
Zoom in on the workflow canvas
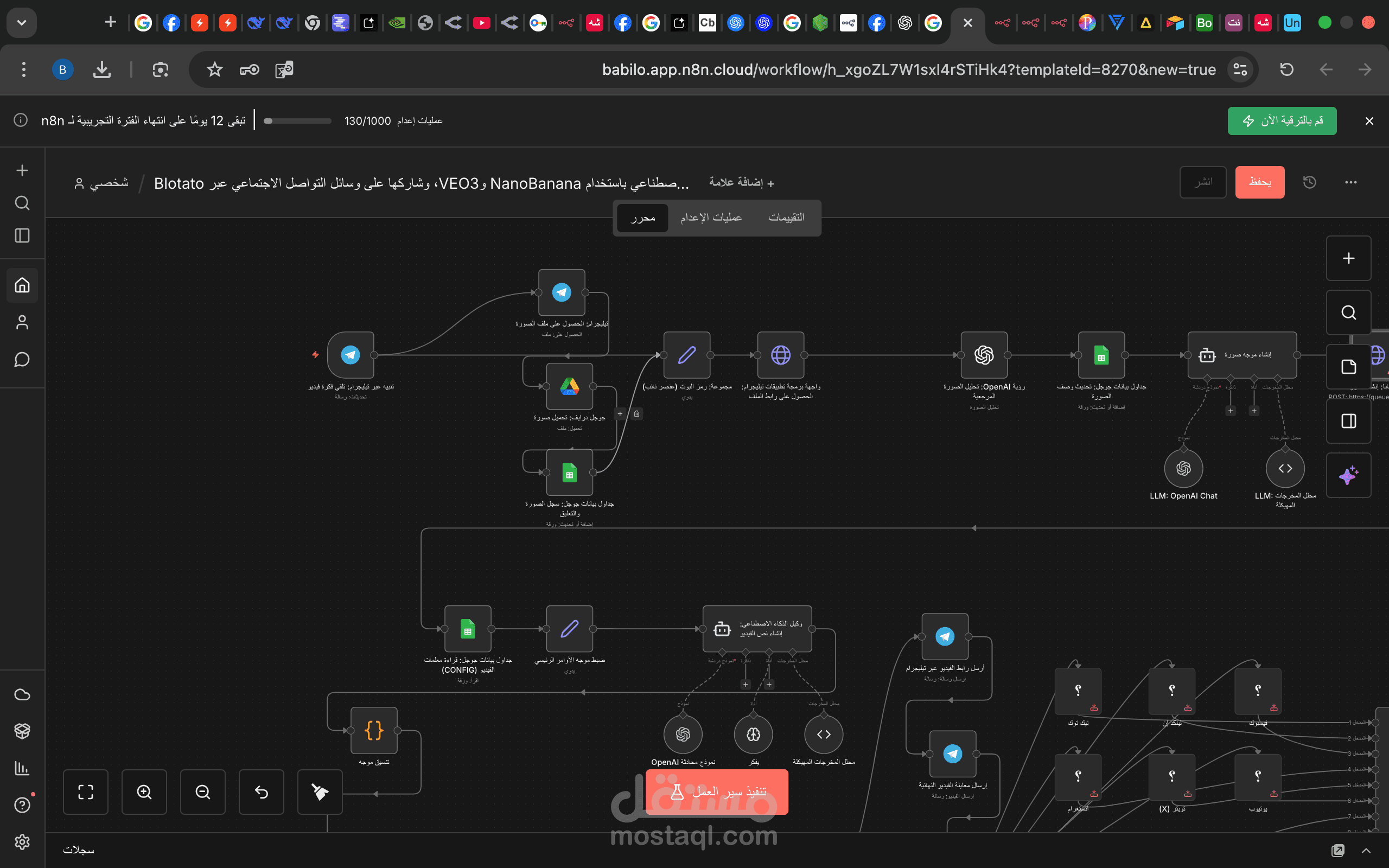point(144,792)
